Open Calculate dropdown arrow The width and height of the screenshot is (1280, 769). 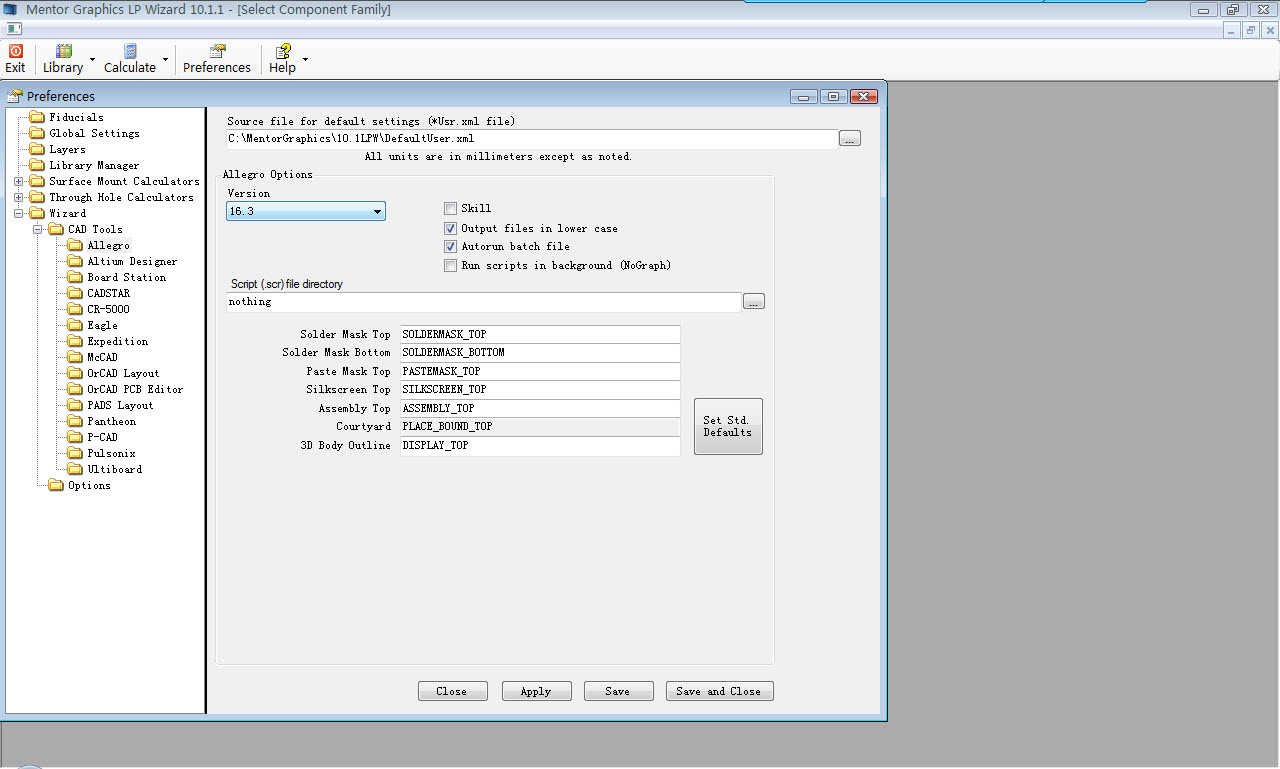tap(165, 59)
